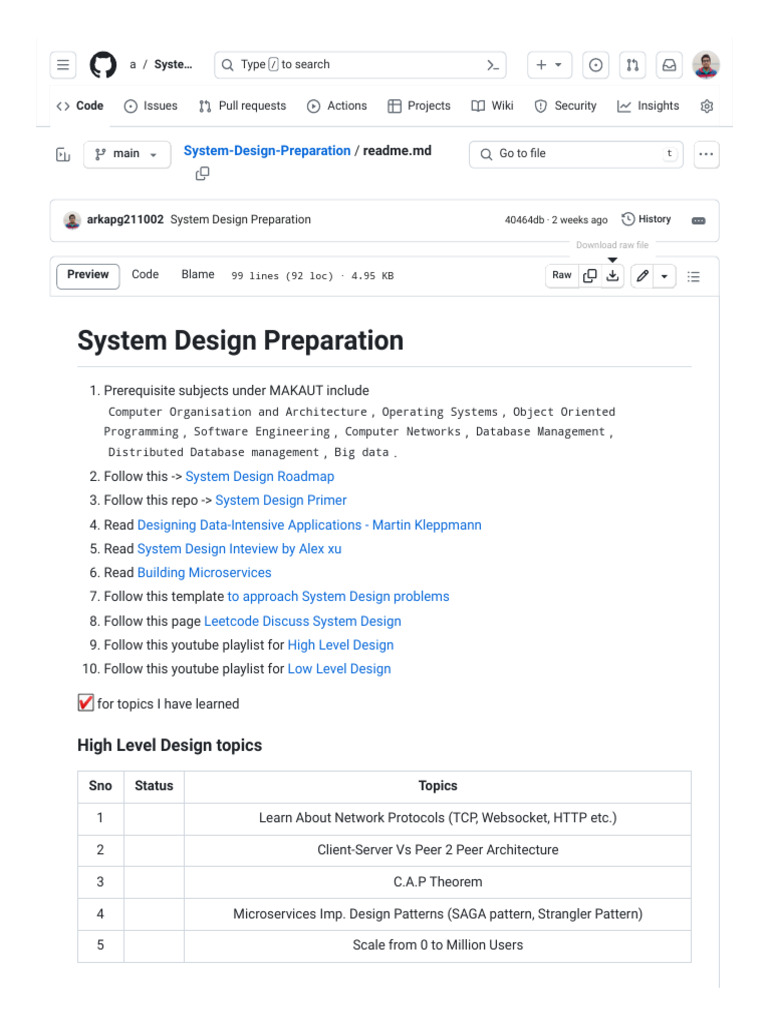768x1024 pixels.
Task: Click arkapg211002's commit avatar
Action: click(x=72, y=220)
